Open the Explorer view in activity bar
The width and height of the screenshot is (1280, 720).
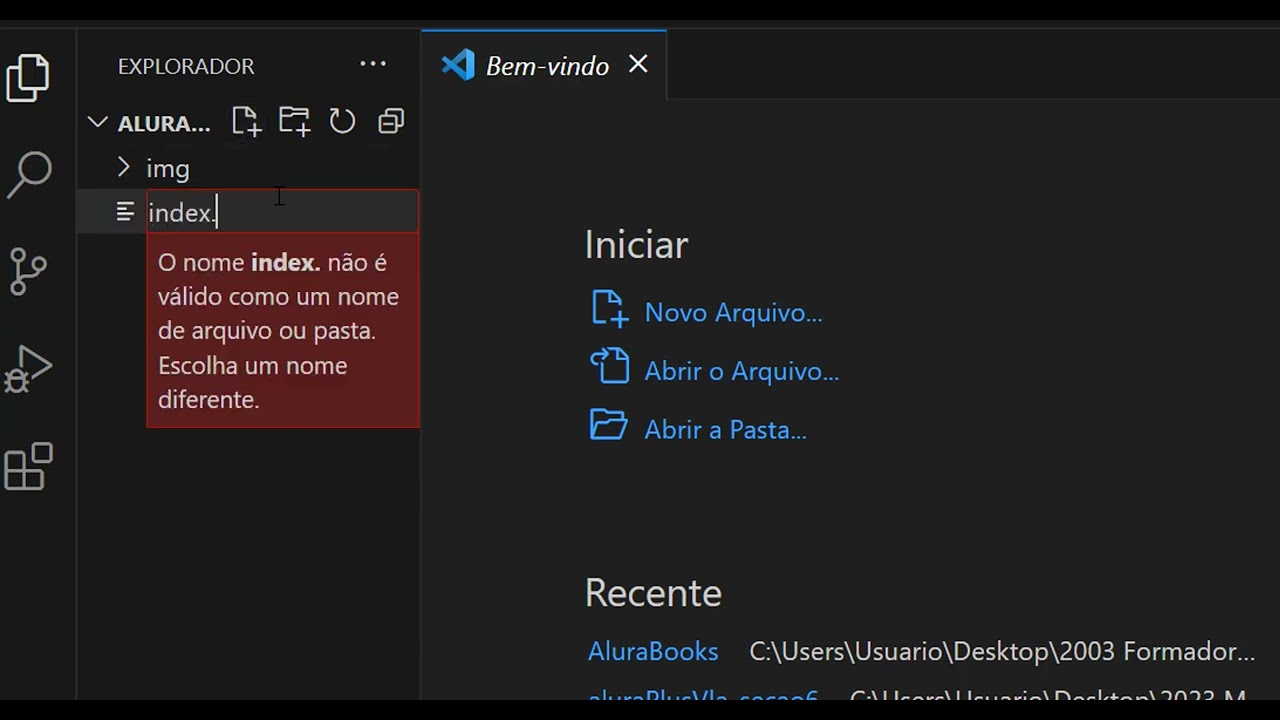click(28, 78)
